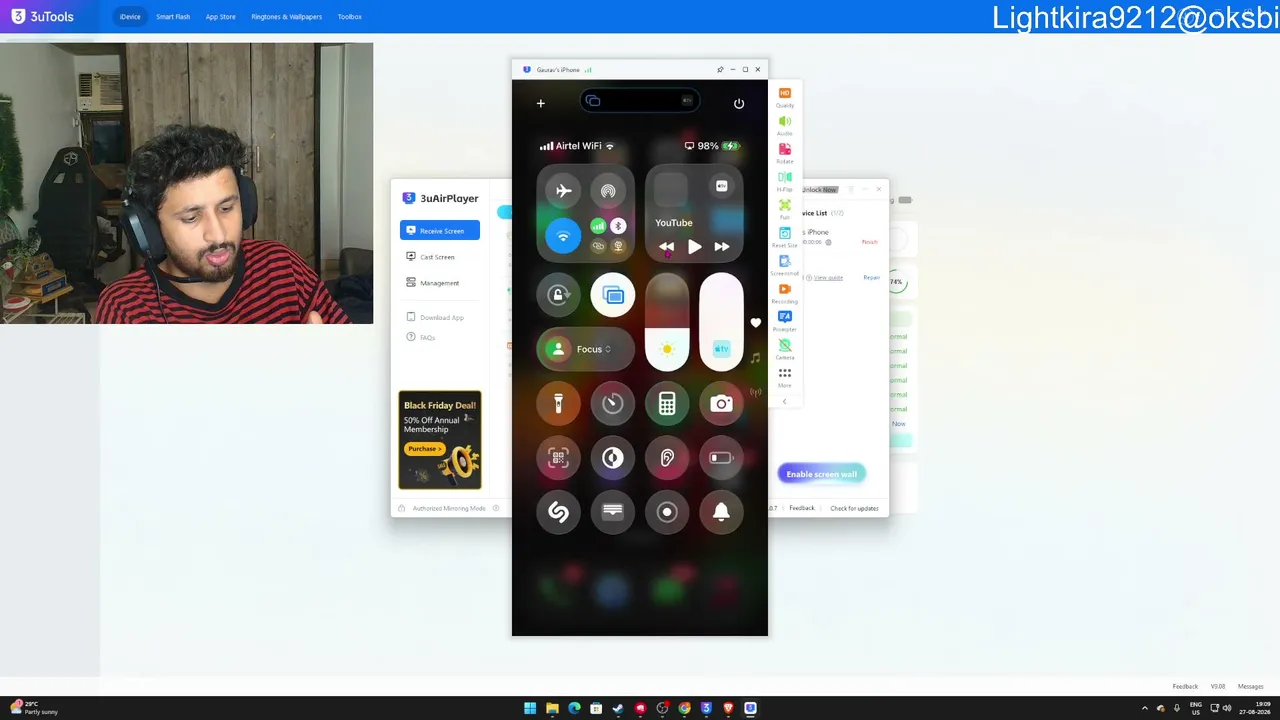This screenshot has width=1280, height=720.
Task: Open the Calculator from Control Center
Action: (667, 404)
